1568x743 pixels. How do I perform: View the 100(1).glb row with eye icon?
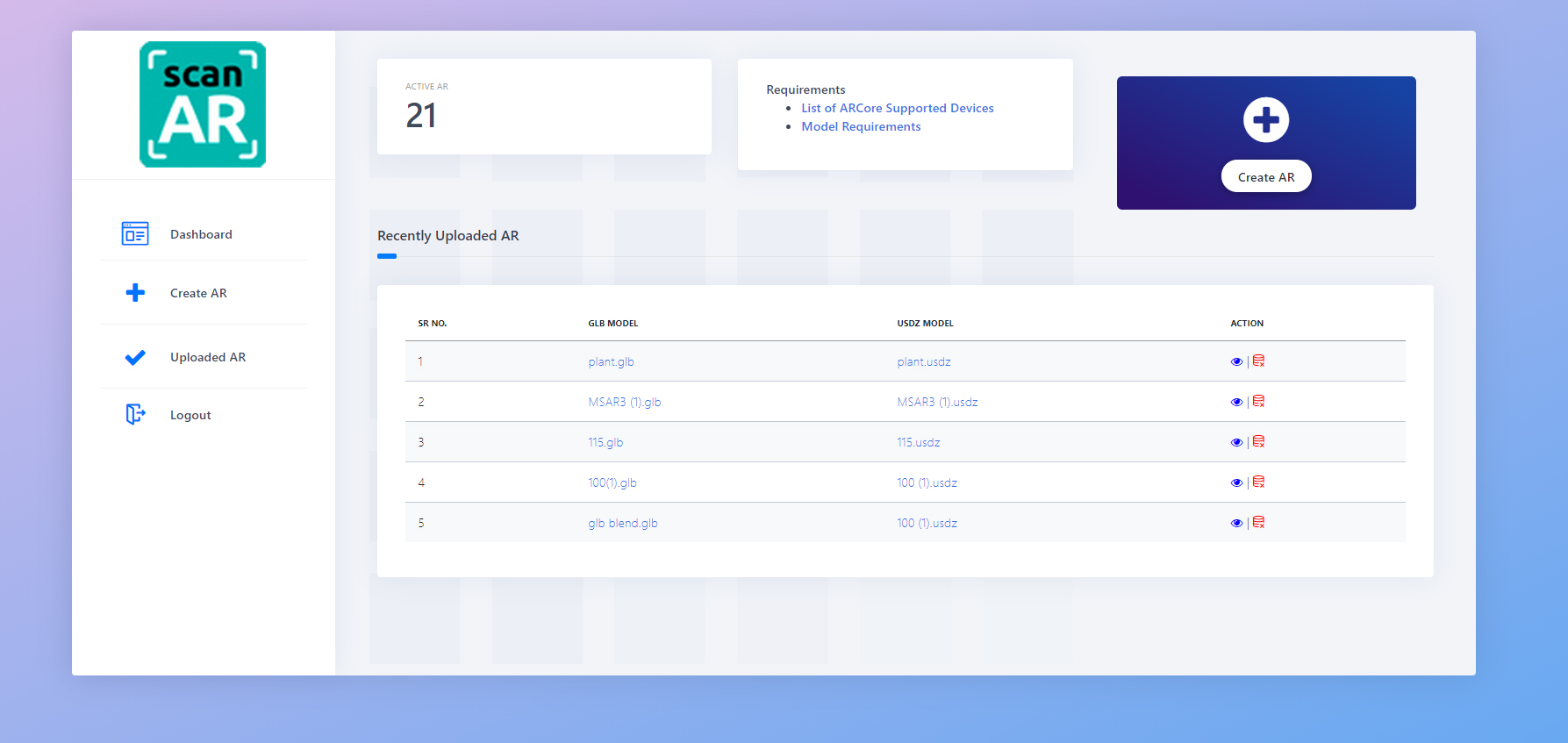pos(1236,482)
